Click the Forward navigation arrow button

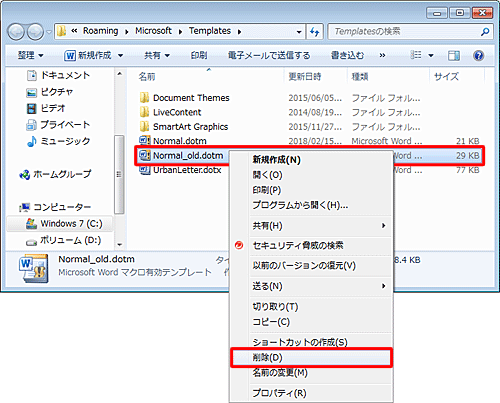pos(35,32)
